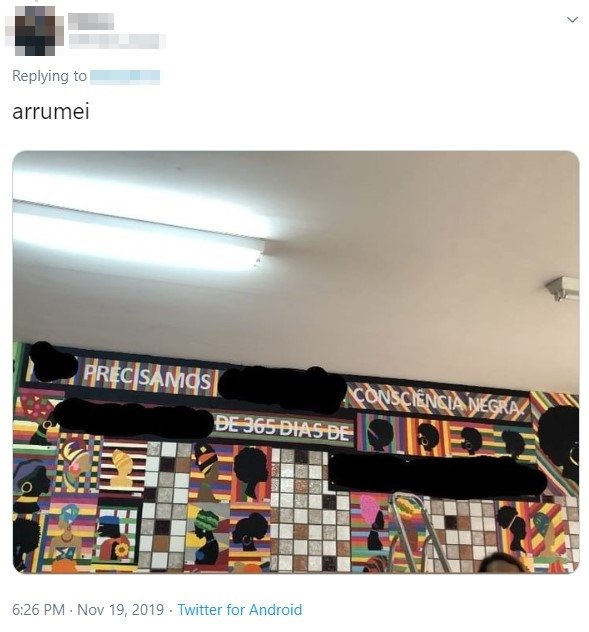This screenshot has width=589, height=632.
Task: Click the 'Replying to' label
Action: pos(49,76)
